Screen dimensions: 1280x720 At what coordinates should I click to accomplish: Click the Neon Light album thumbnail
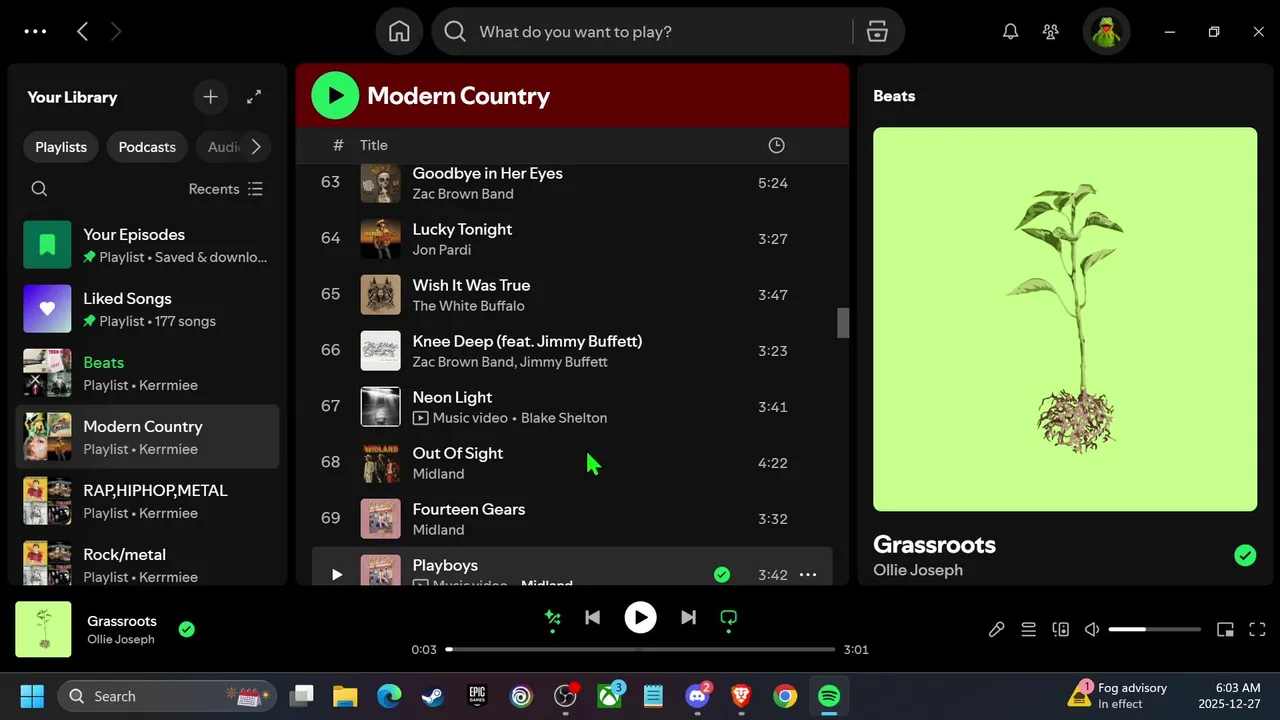pyautogui.click(x=380, y=406)
